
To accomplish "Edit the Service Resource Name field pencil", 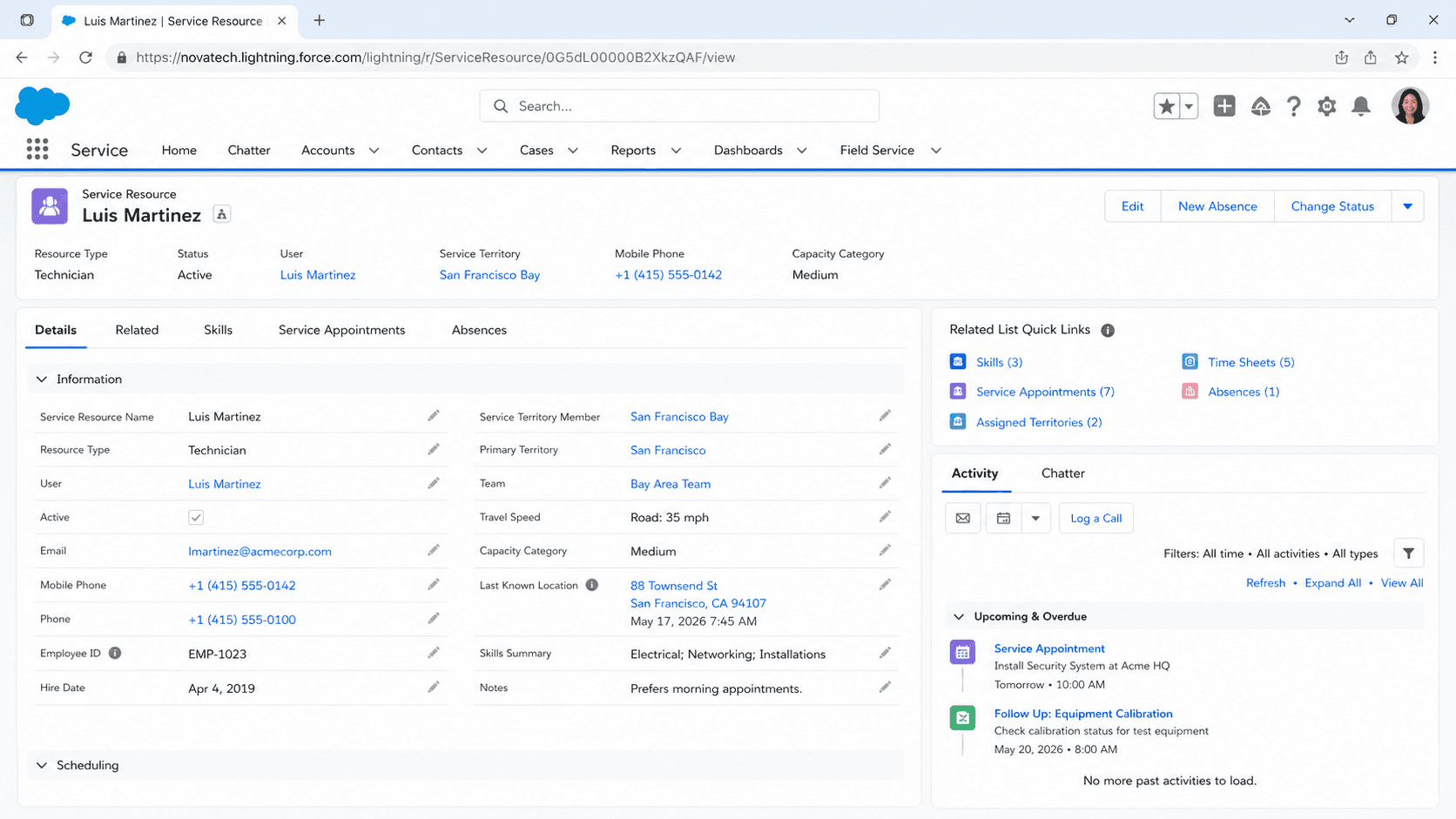I will tap(434, 416).
